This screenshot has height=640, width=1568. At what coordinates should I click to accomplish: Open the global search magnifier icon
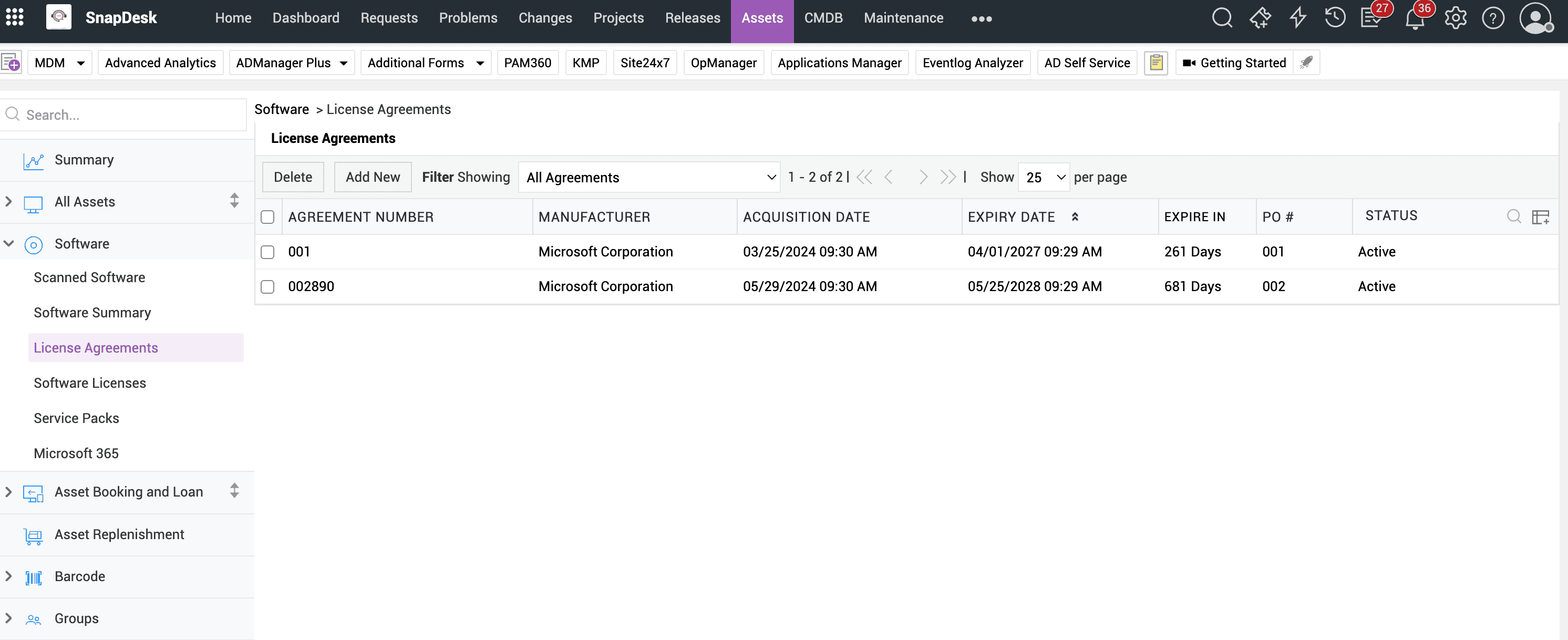point(1222,18)
